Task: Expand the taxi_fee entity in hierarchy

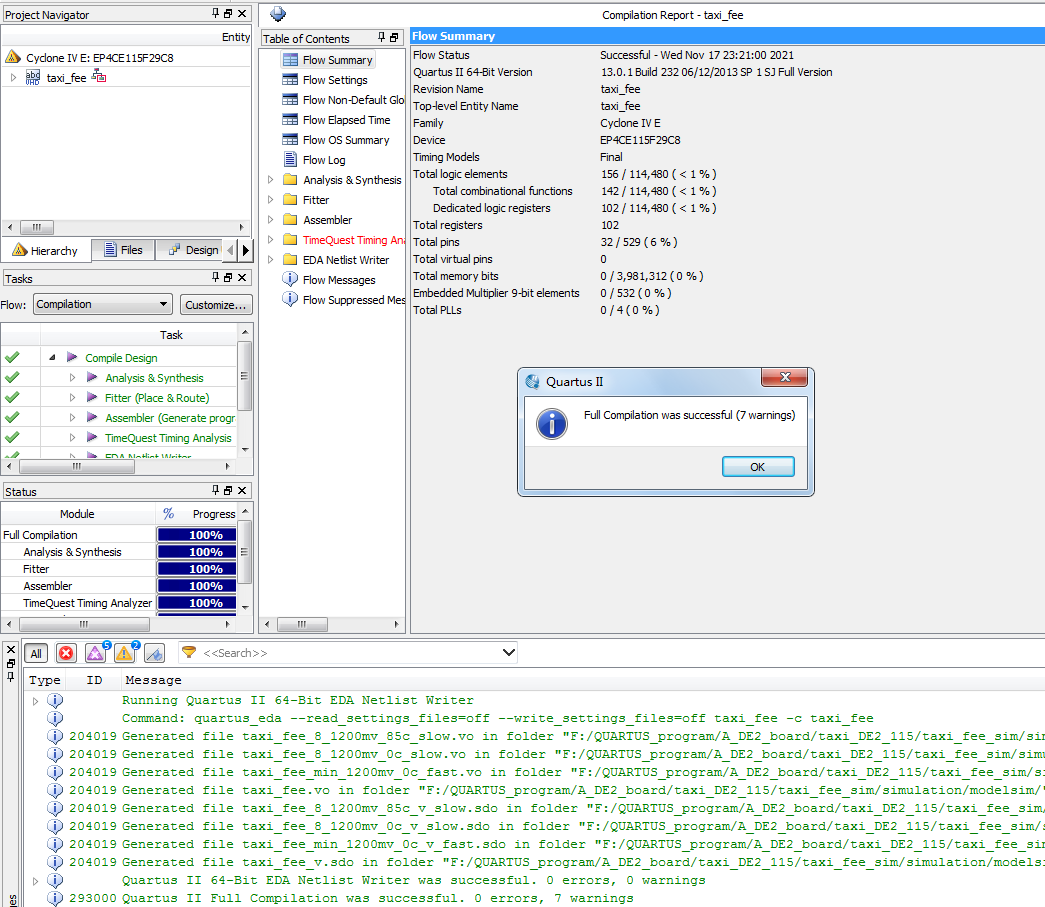Action: click(x=13, y=78)
